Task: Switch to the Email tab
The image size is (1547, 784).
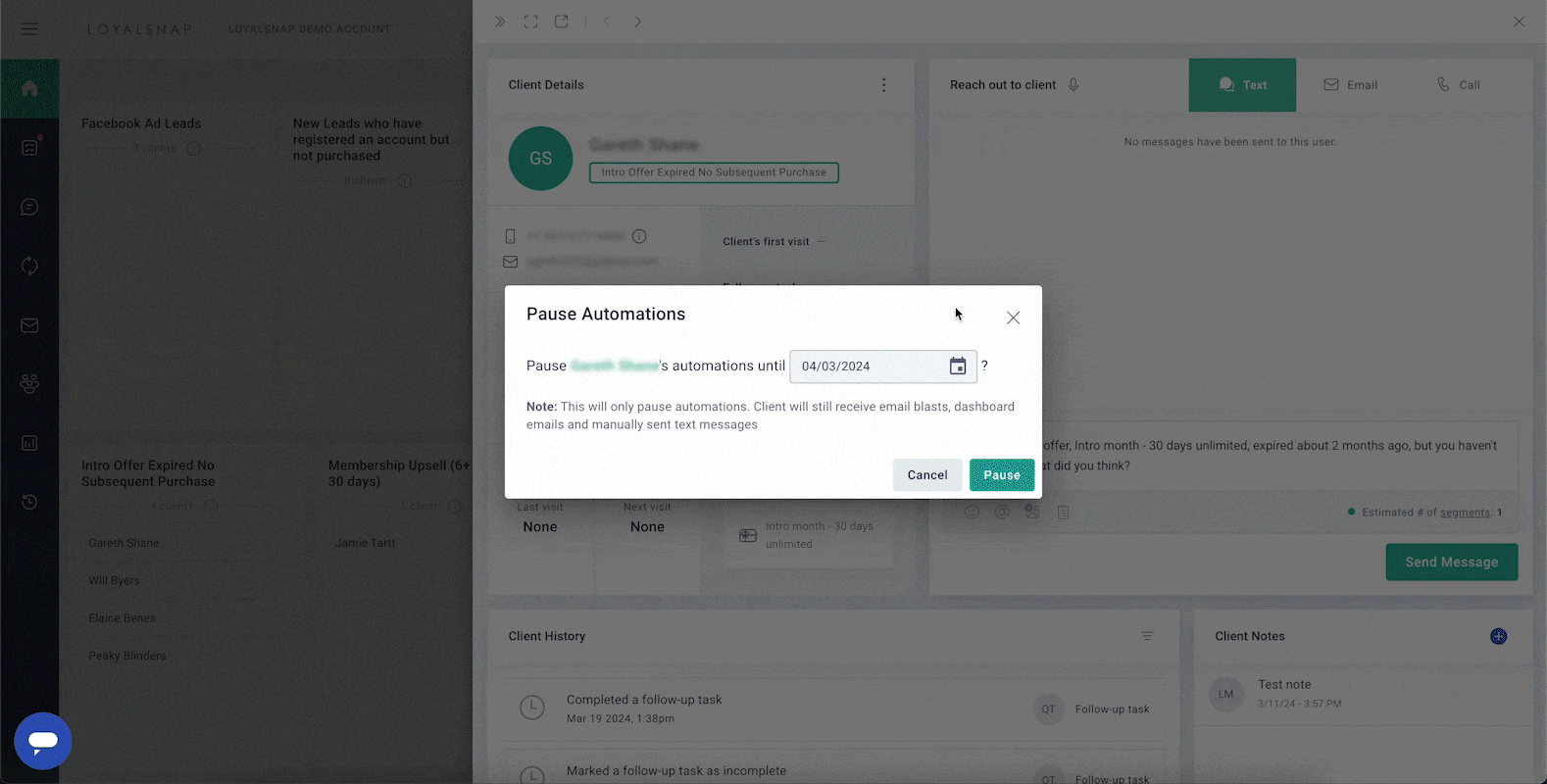Action: [1351, 85]
